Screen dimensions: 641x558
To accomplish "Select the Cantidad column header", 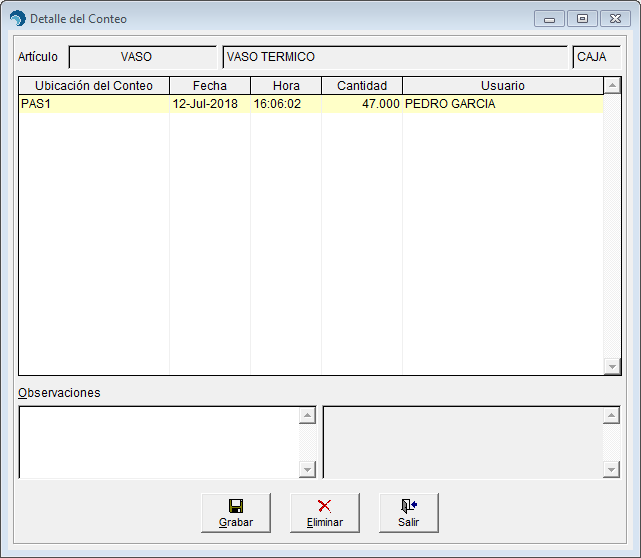I will pos(362,86).
